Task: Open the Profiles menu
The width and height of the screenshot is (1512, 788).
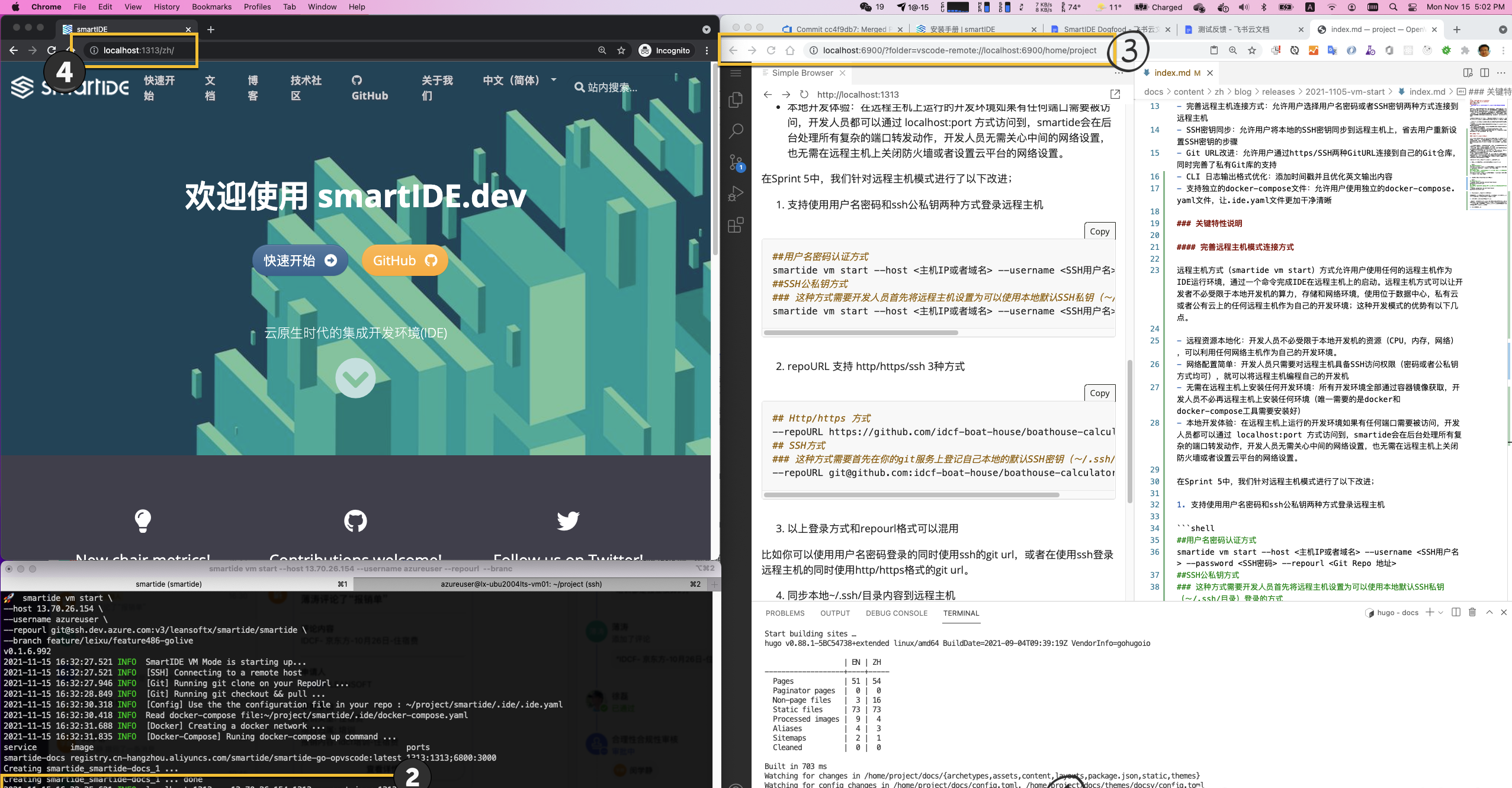Action: tap(257, 7)
